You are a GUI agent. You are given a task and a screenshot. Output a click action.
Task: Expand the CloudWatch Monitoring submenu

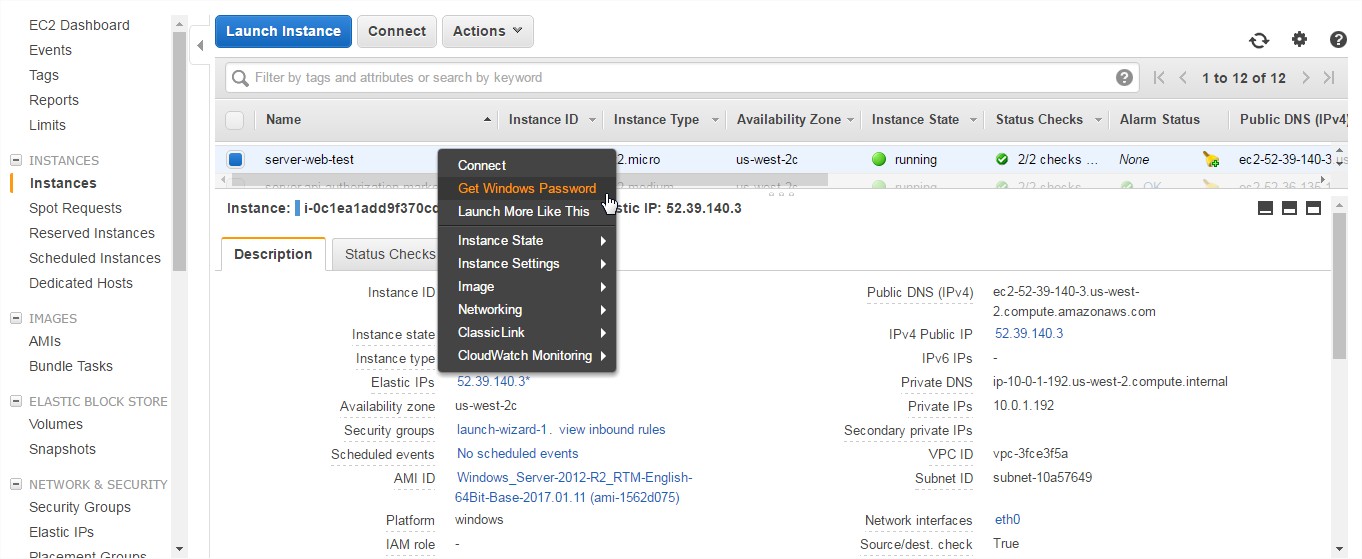click(527, 355)
